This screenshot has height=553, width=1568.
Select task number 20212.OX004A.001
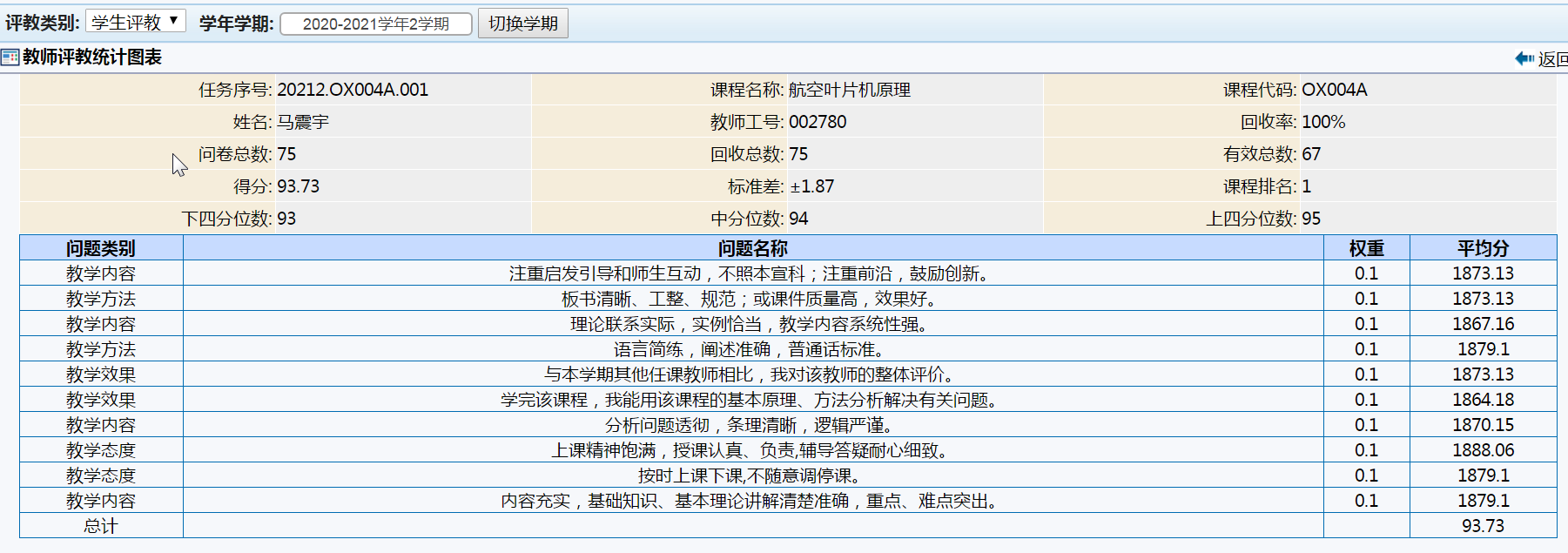pyautogui.click(x=353, y=90)
